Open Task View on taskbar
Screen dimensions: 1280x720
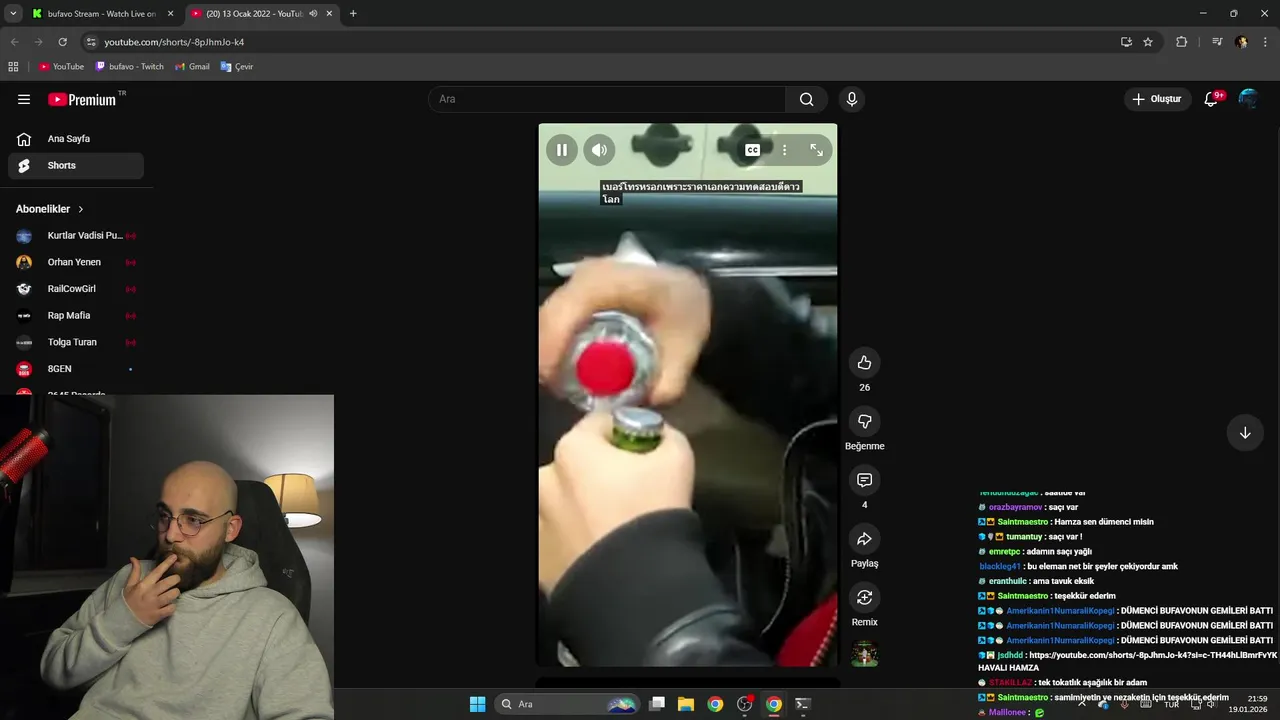coord(657,704)
